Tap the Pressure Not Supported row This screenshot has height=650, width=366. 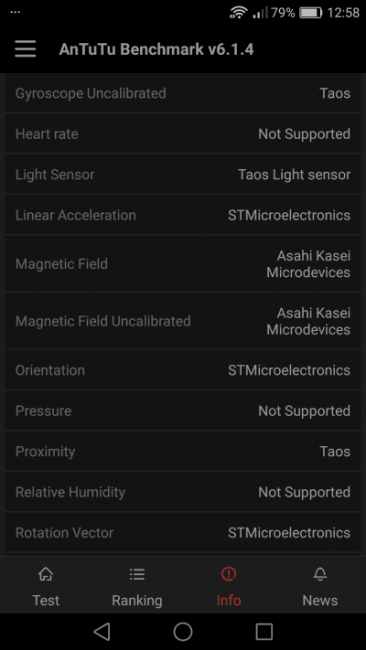click(183, 411)
